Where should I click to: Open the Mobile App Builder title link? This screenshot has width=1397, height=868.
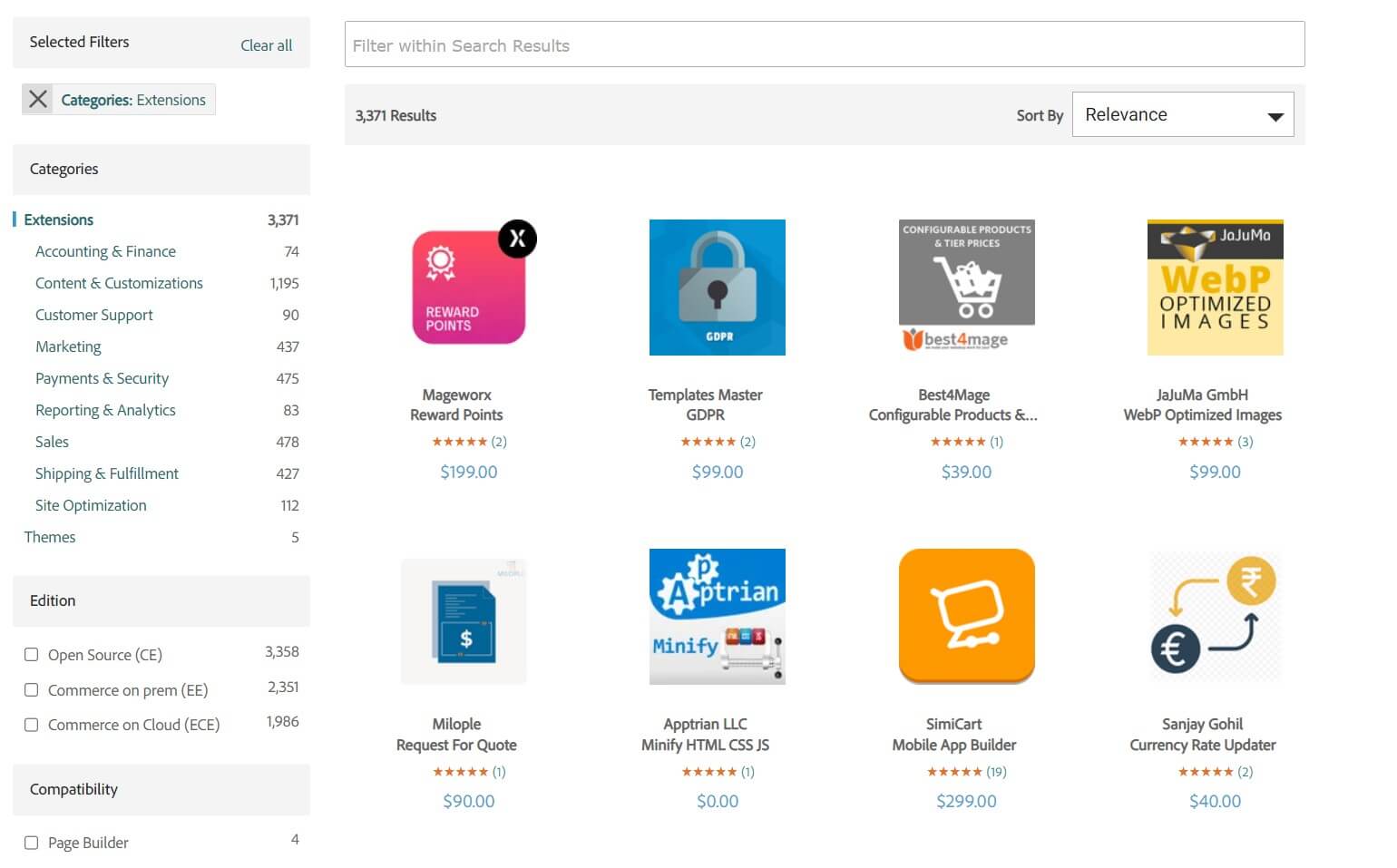pos(954,745)
